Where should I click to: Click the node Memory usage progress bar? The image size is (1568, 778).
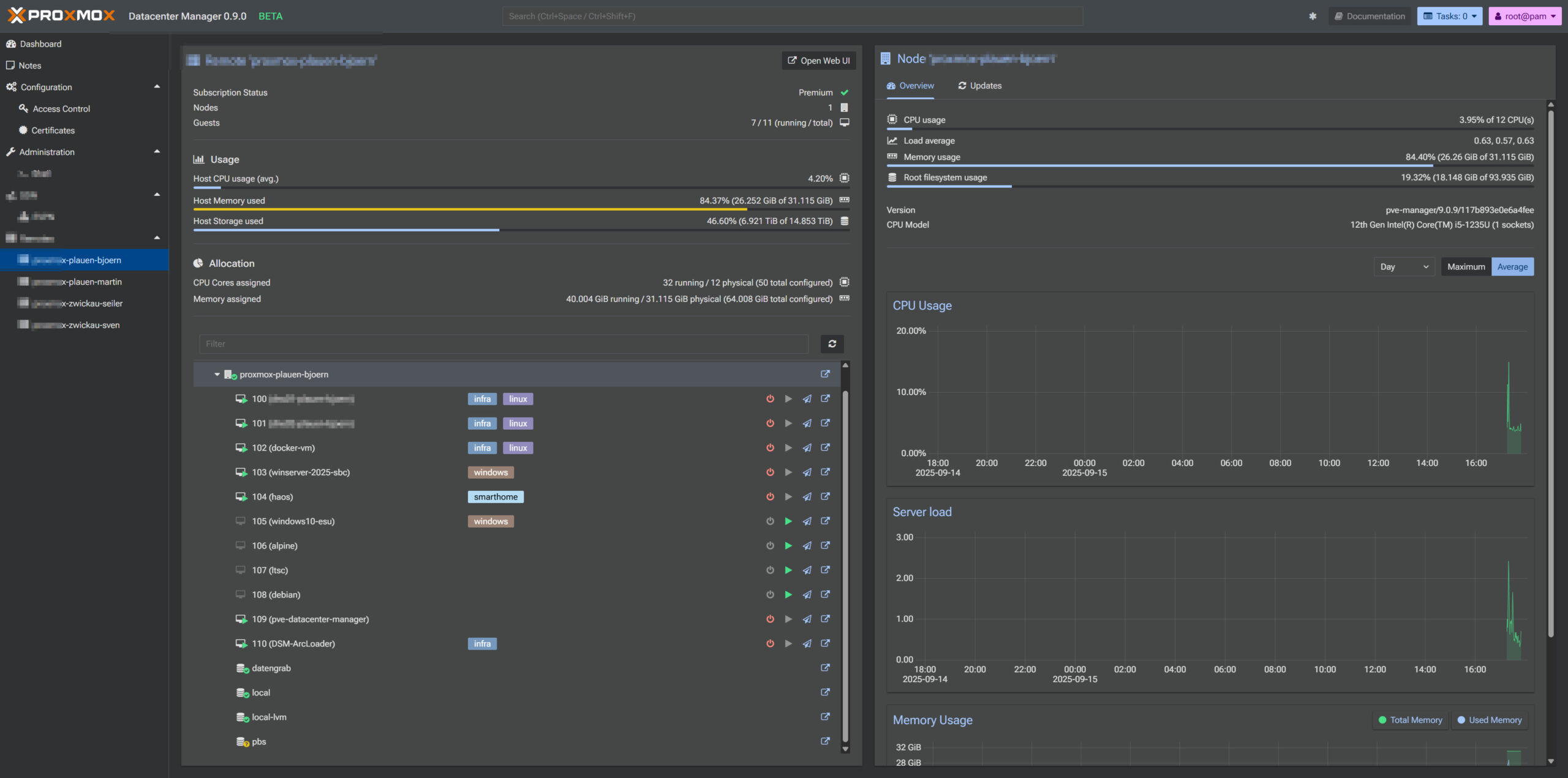tap(1210, 165)
